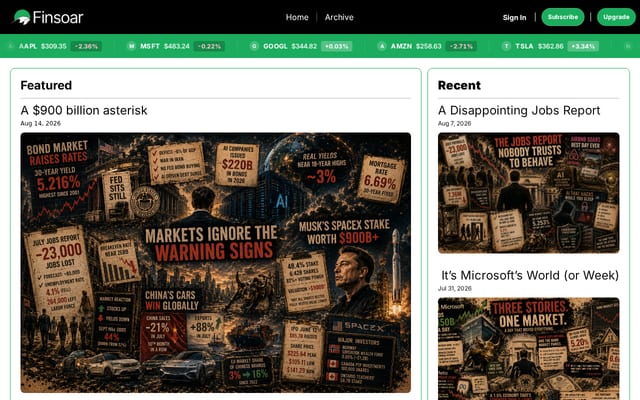
Task: Open the Home nav link
Action: click(x=297, y=17)
